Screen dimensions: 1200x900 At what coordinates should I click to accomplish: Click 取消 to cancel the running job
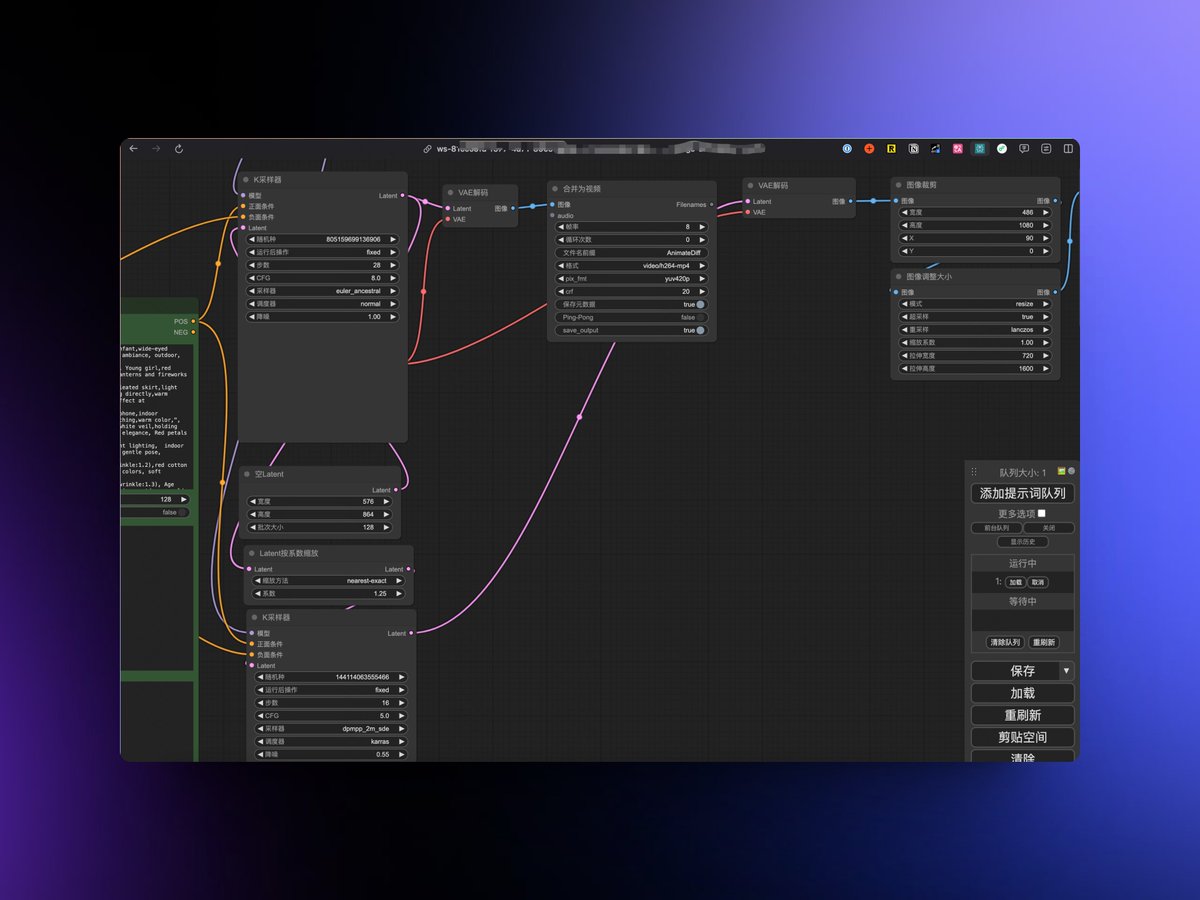click(x=1036, y=581)
